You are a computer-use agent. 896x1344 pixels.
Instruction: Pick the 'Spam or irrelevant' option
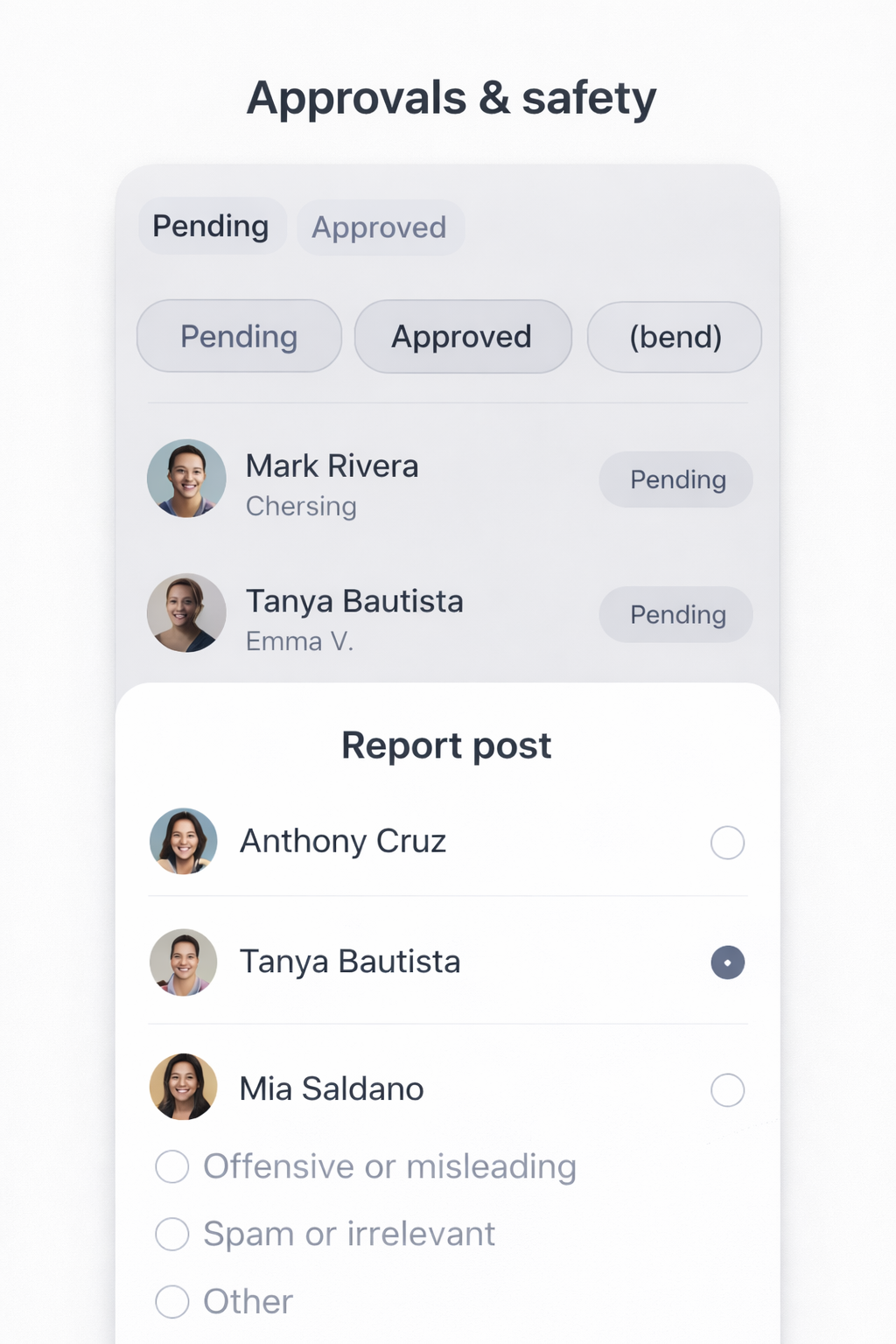(x=172, y=1234)
